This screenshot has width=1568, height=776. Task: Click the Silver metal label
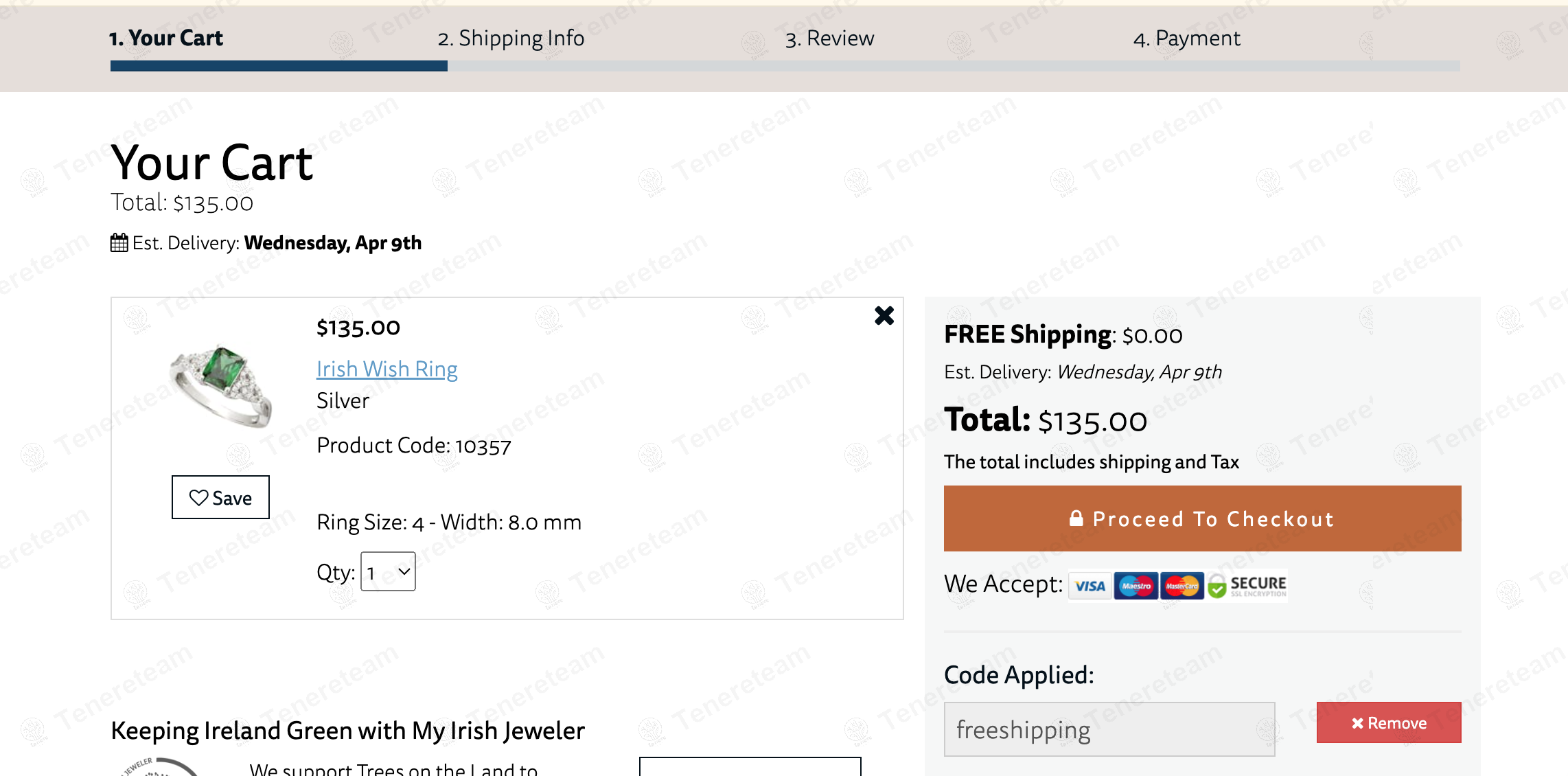343,400
